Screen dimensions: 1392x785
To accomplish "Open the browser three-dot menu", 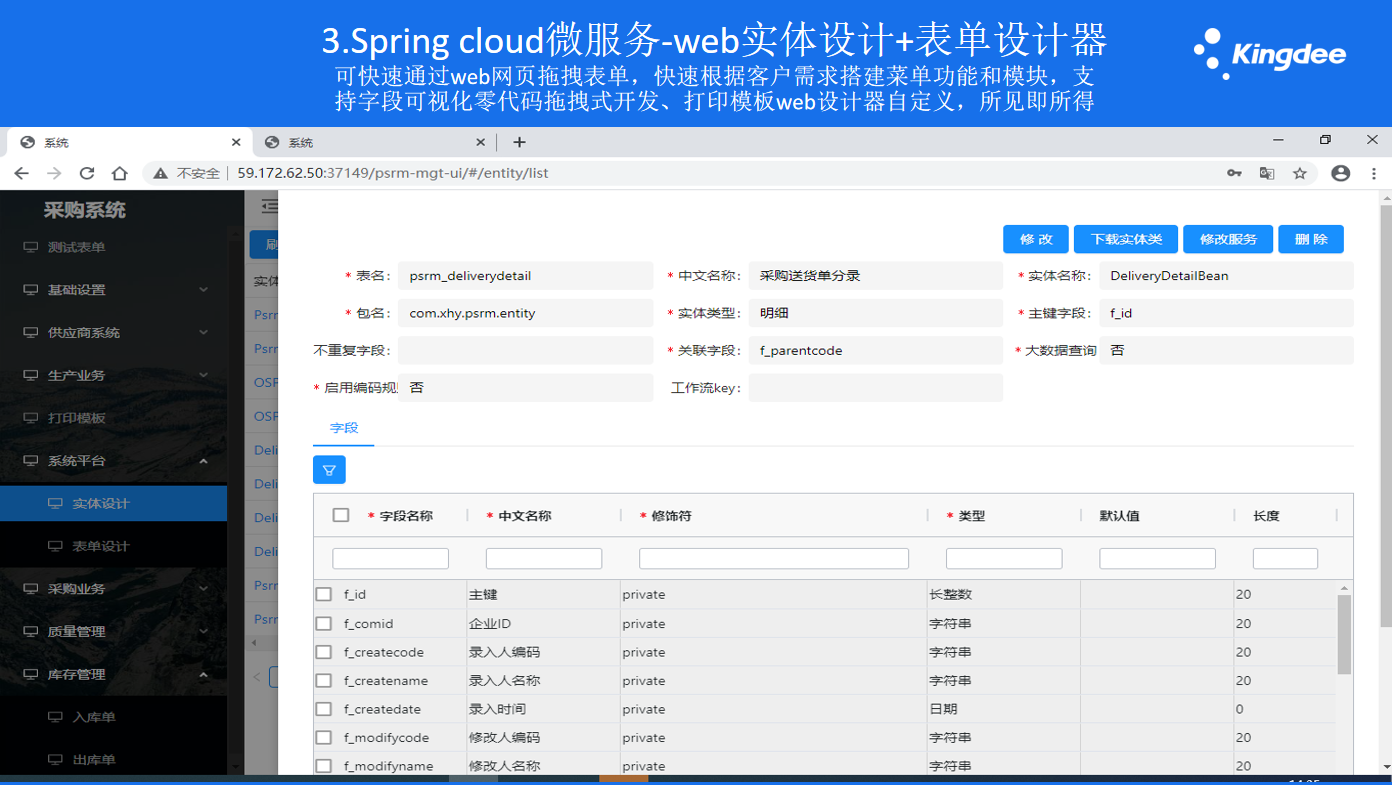I will (1375, 173).
